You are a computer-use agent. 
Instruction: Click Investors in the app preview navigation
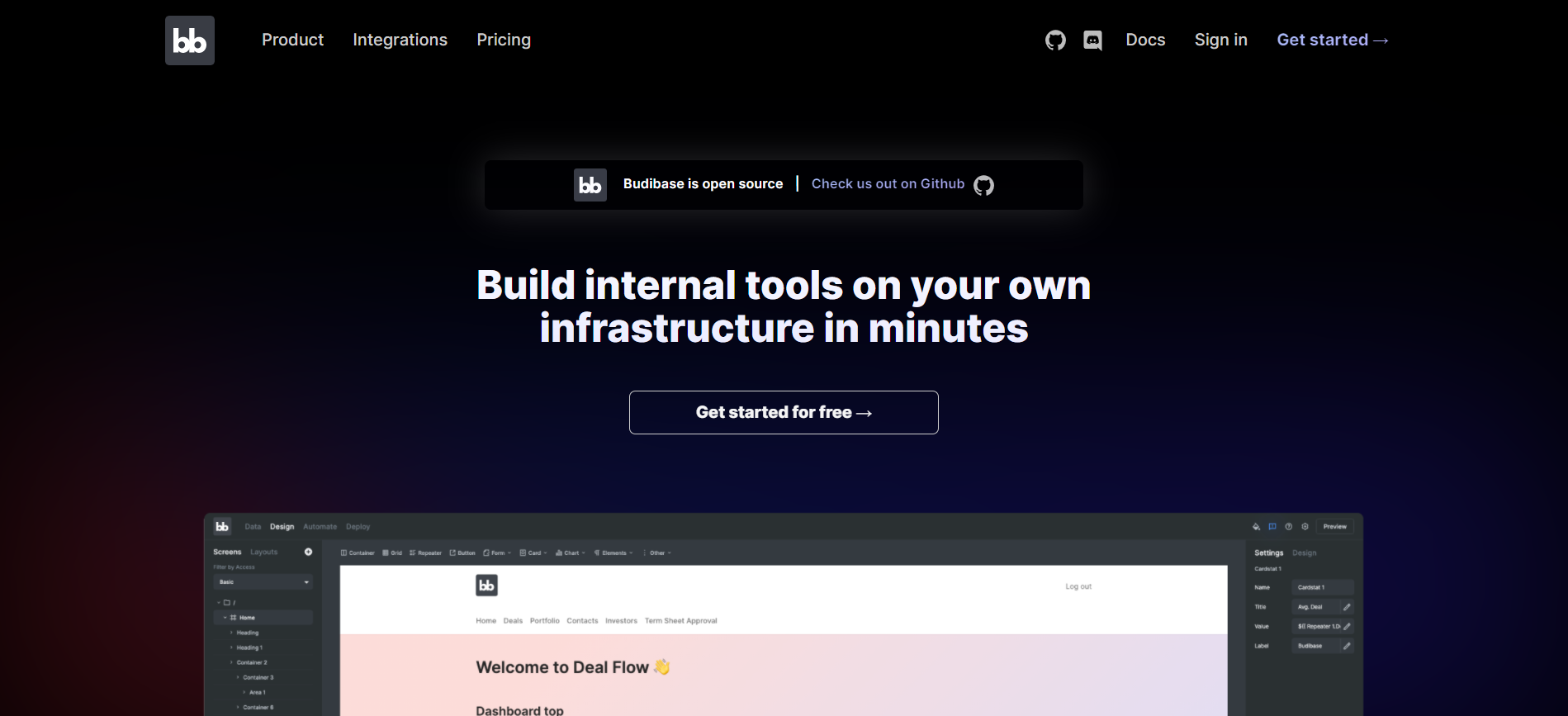(621, 621)
